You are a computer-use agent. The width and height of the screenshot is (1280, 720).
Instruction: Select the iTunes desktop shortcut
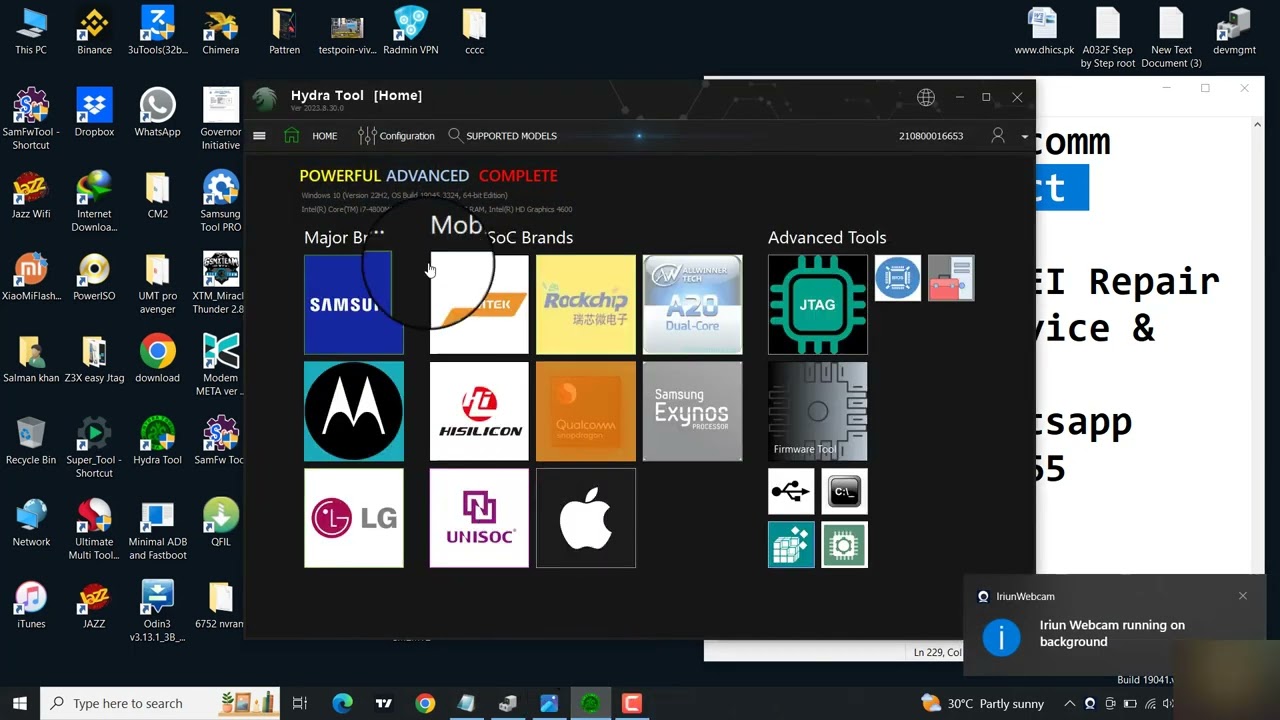tap(31, 605)
